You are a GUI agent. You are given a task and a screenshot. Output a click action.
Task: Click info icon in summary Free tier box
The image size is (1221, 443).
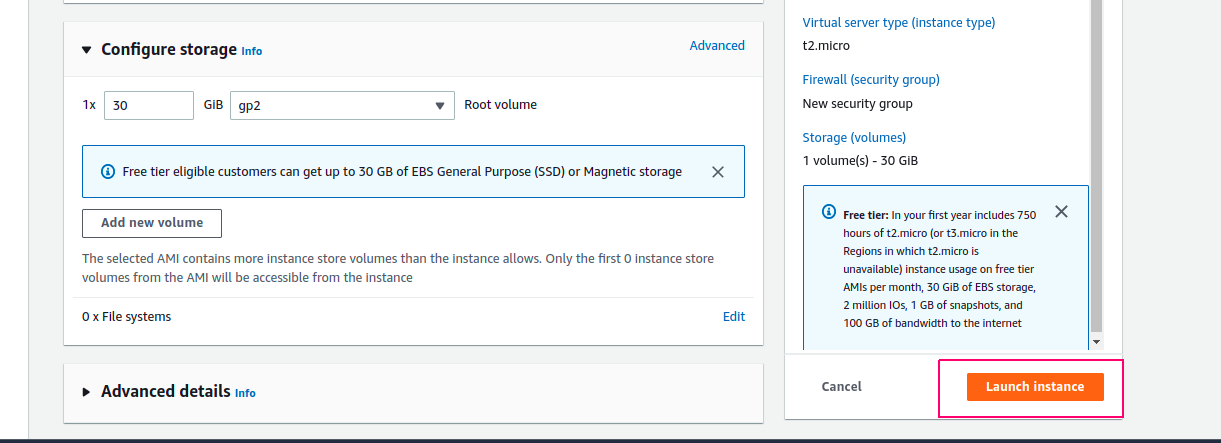coord(829,212)
